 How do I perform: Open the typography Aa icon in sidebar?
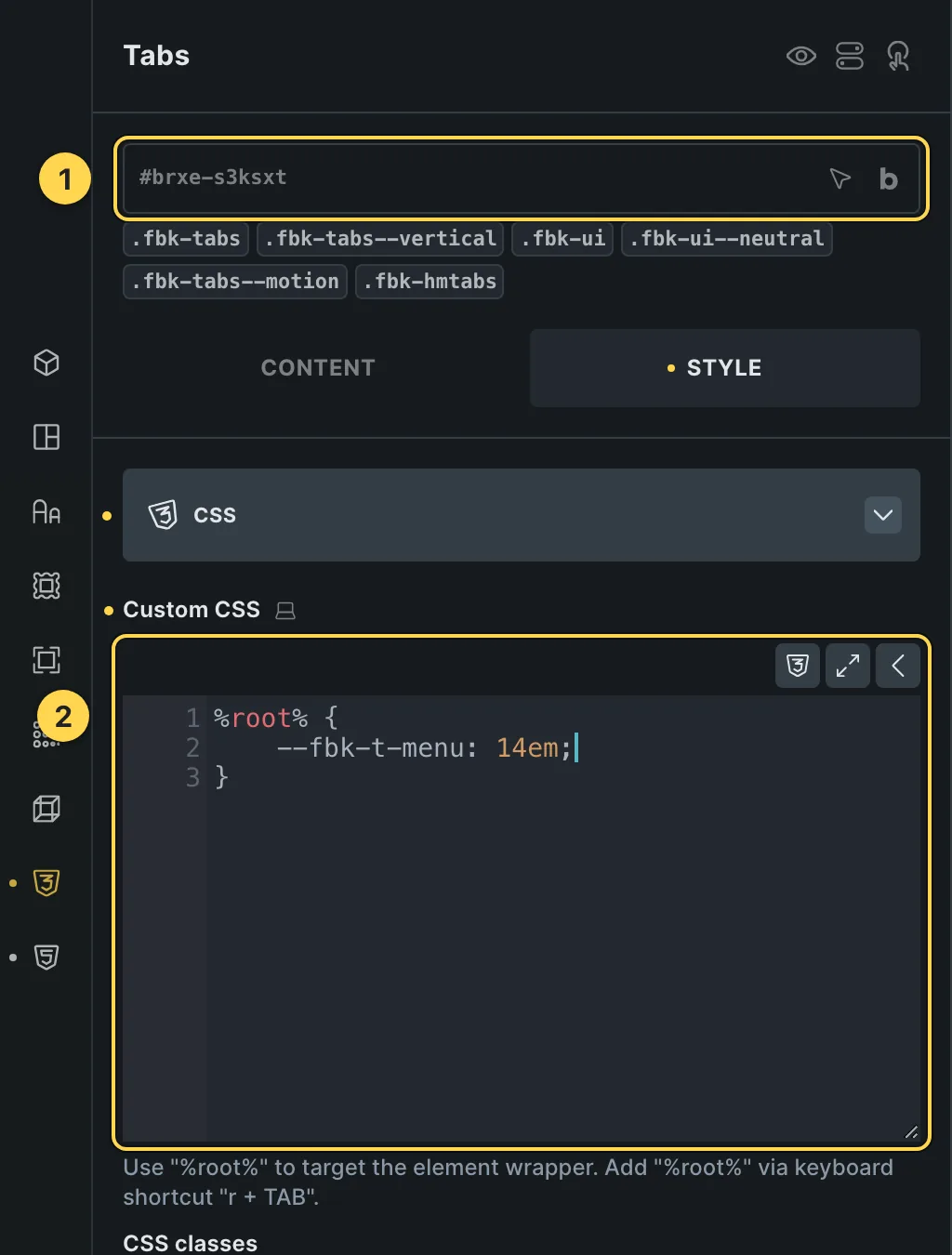click(46, 511)
